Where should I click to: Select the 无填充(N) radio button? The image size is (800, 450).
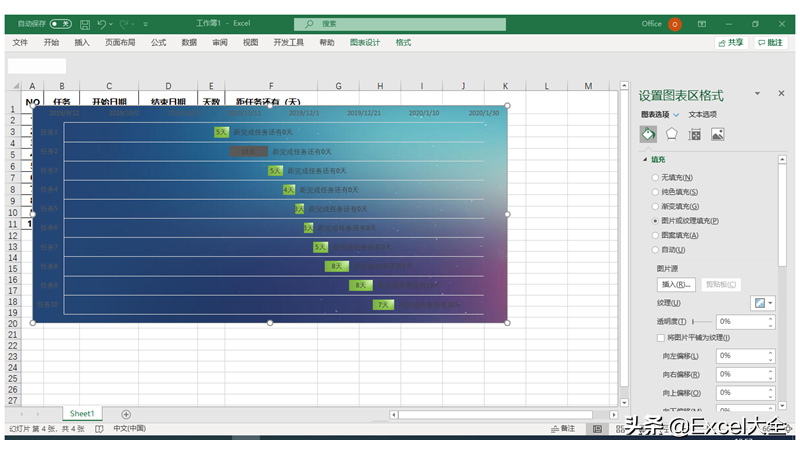point(655,178)
